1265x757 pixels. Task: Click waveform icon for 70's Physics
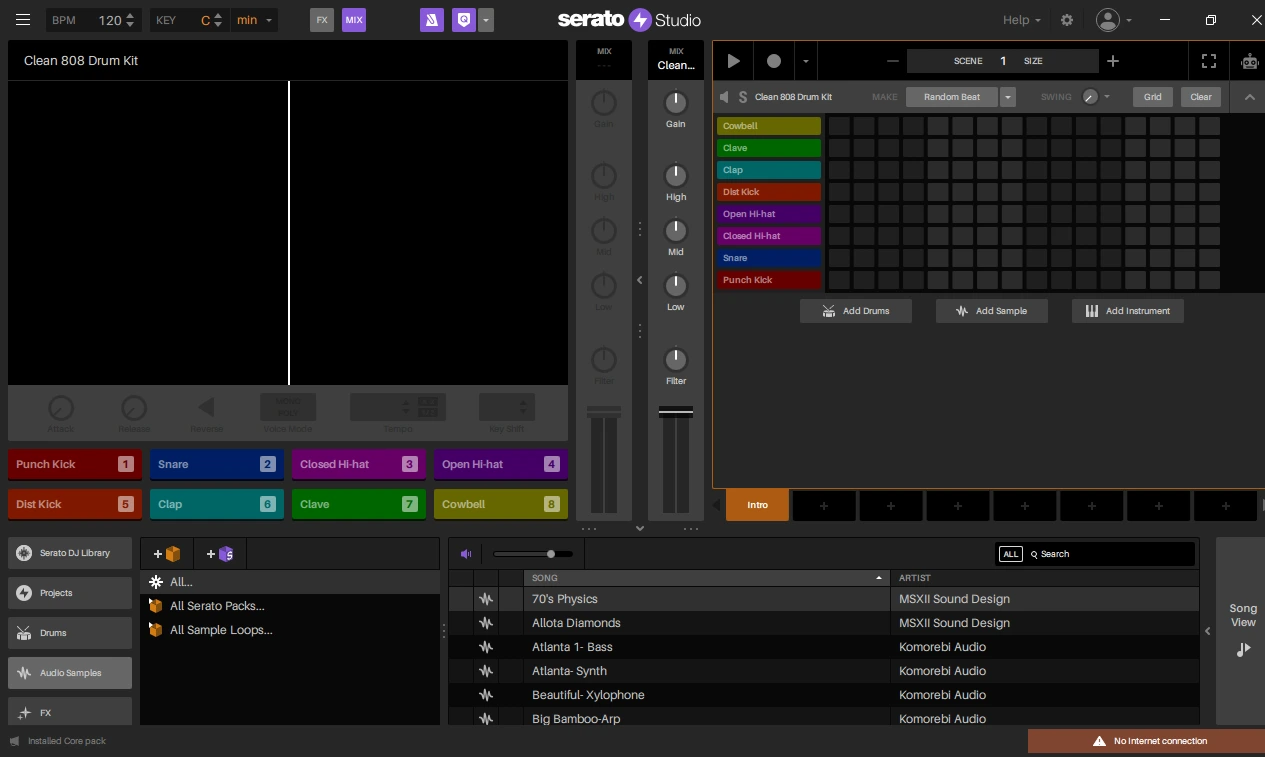[486, 599]
